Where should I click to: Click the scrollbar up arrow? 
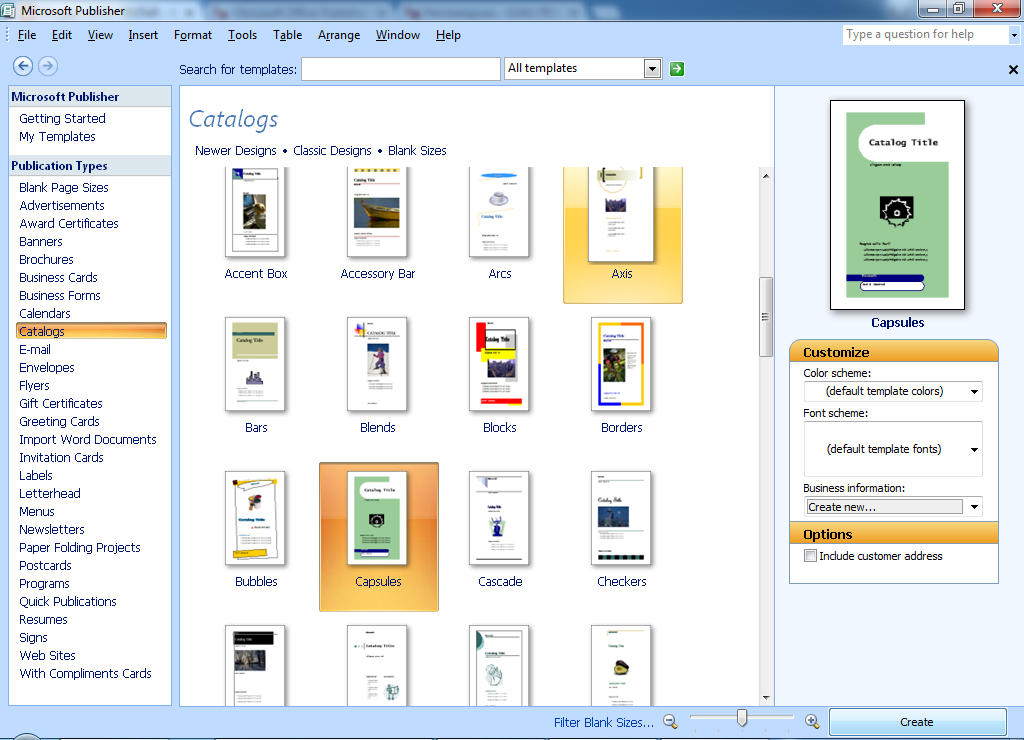[766, 176]
